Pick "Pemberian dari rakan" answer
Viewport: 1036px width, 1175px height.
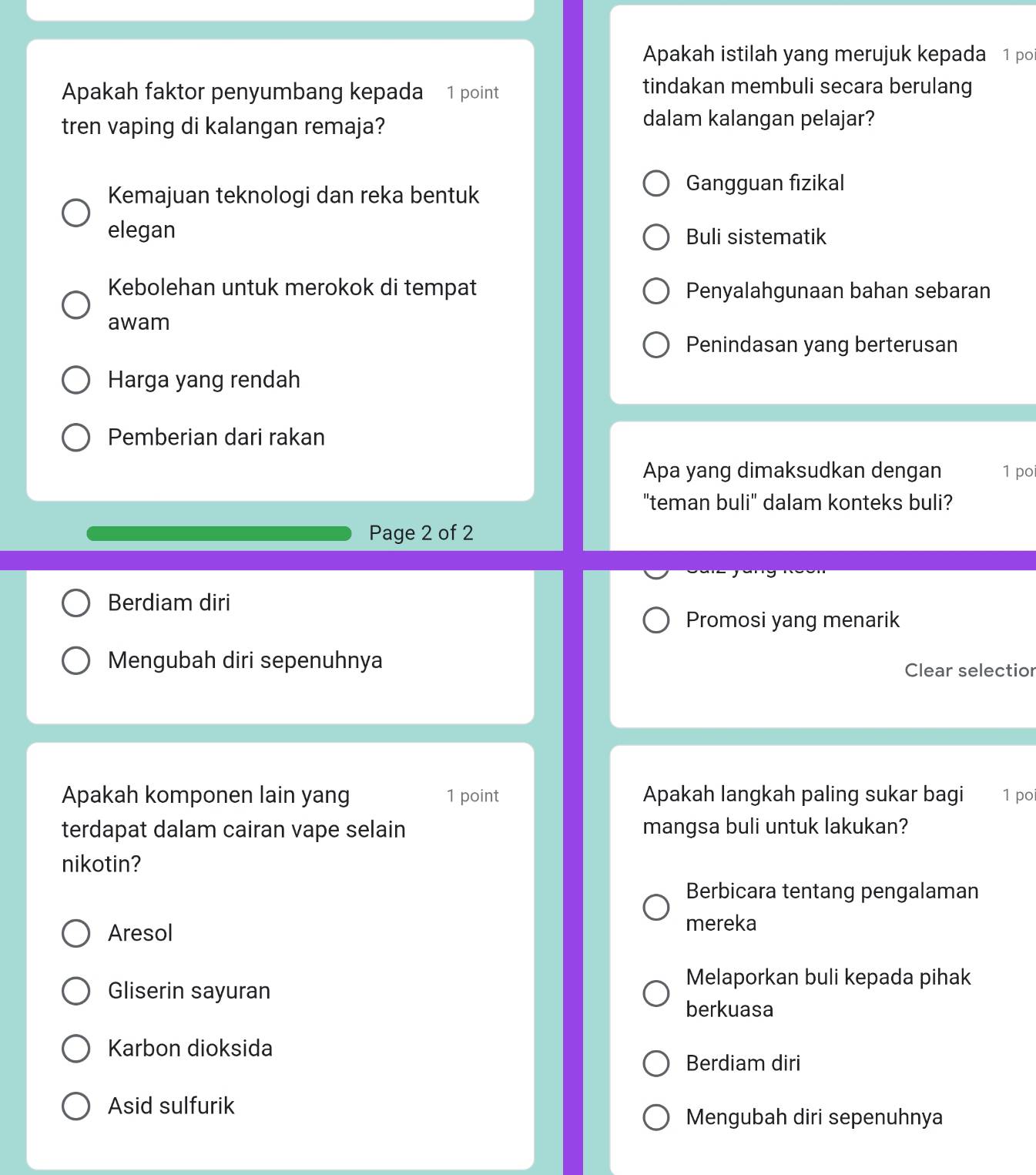[x=75, y=438]
